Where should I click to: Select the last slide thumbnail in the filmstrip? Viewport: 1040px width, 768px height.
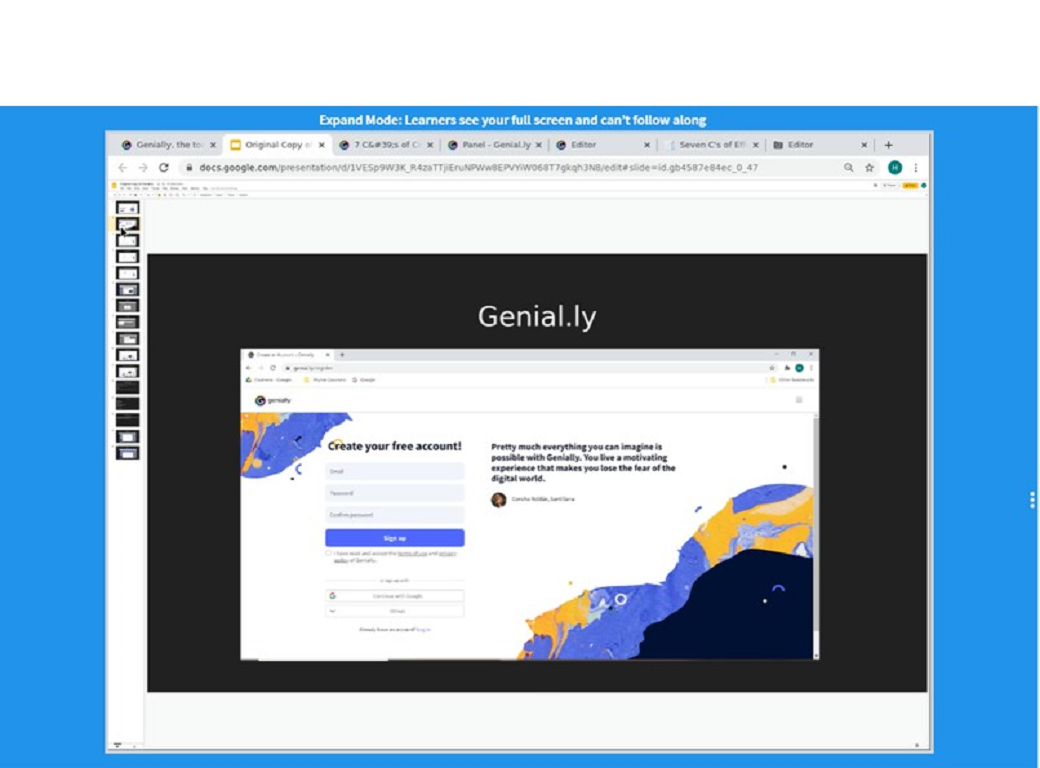click(x=127, y=454)
